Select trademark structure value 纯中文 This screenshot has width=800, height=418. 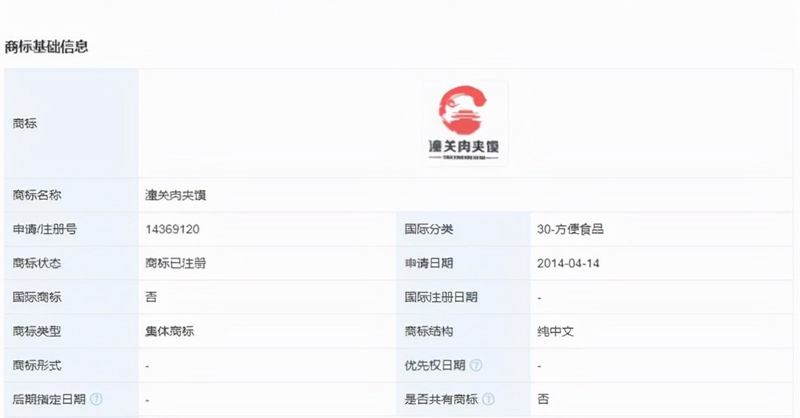coord(555,331)
